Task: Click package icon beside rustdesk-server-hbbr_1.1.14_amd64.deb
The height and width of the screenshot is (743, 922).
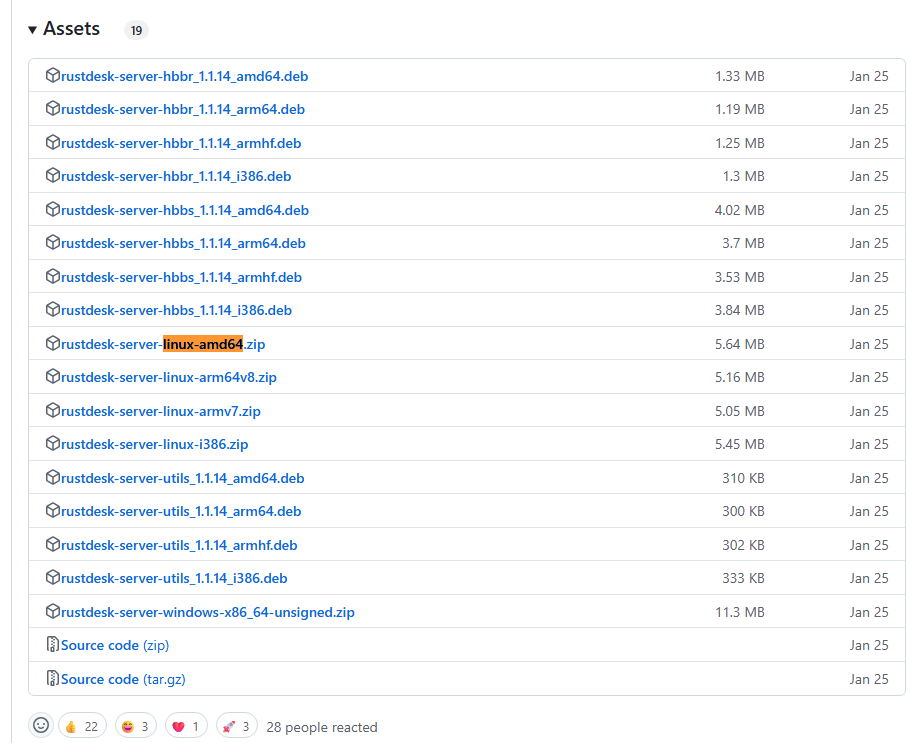Action: tap(53, 76)
